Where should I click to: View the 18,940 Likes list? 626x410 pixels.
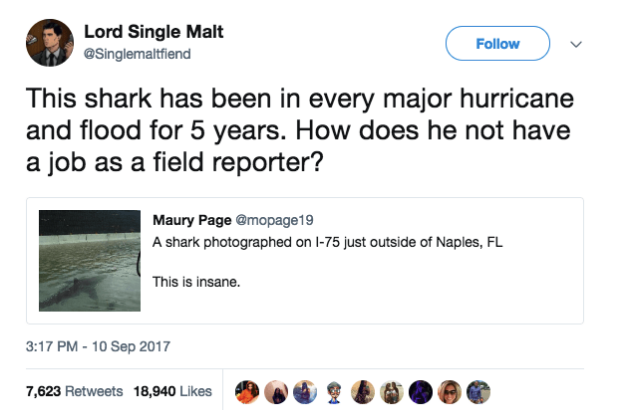[172, 391]
